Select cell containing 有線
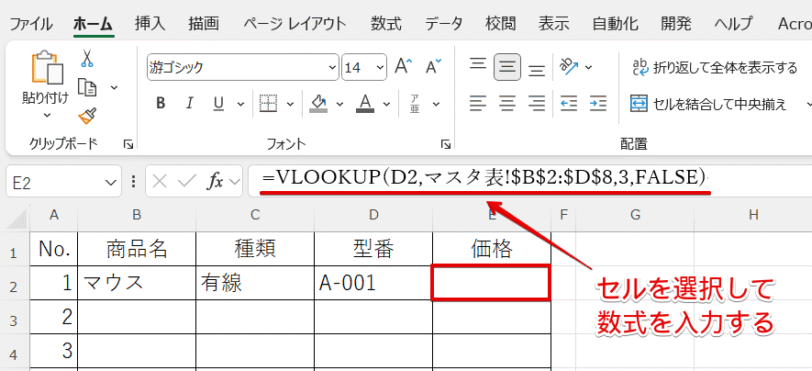Viewport: 812px width, 371px height. pyautogui.click(x=255, y=283)
